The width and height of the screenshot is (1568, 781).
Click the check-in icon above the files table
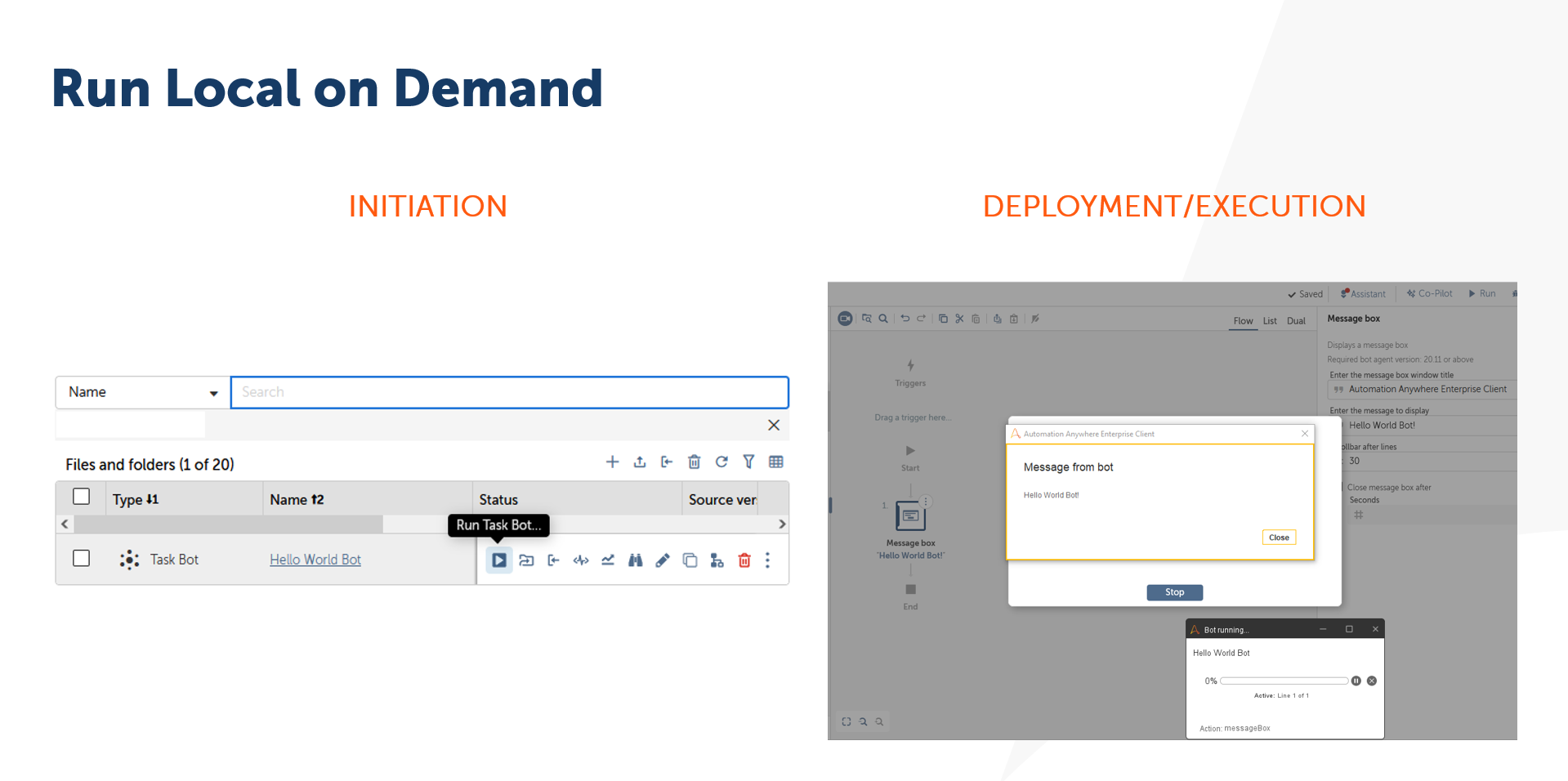[x=667, y=462]
